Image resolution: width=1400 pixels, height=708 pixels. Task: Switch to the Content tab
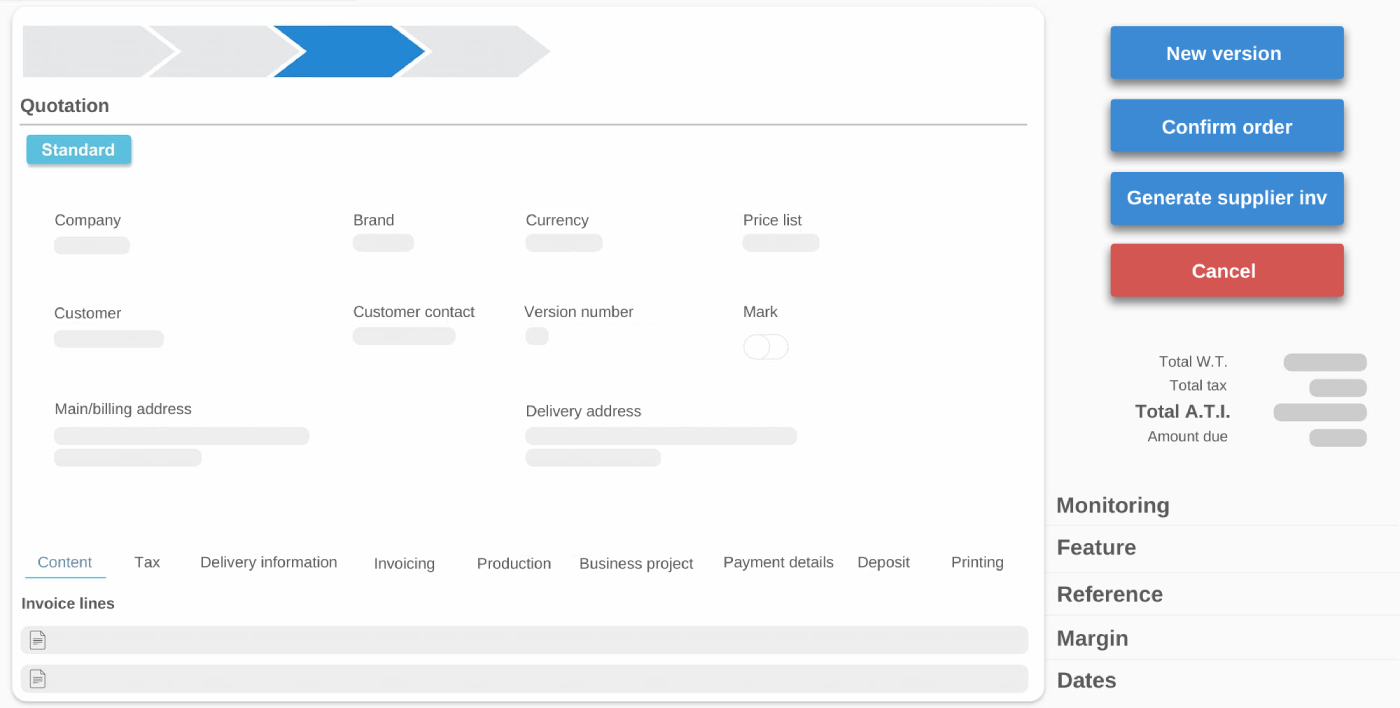(65, 563)
